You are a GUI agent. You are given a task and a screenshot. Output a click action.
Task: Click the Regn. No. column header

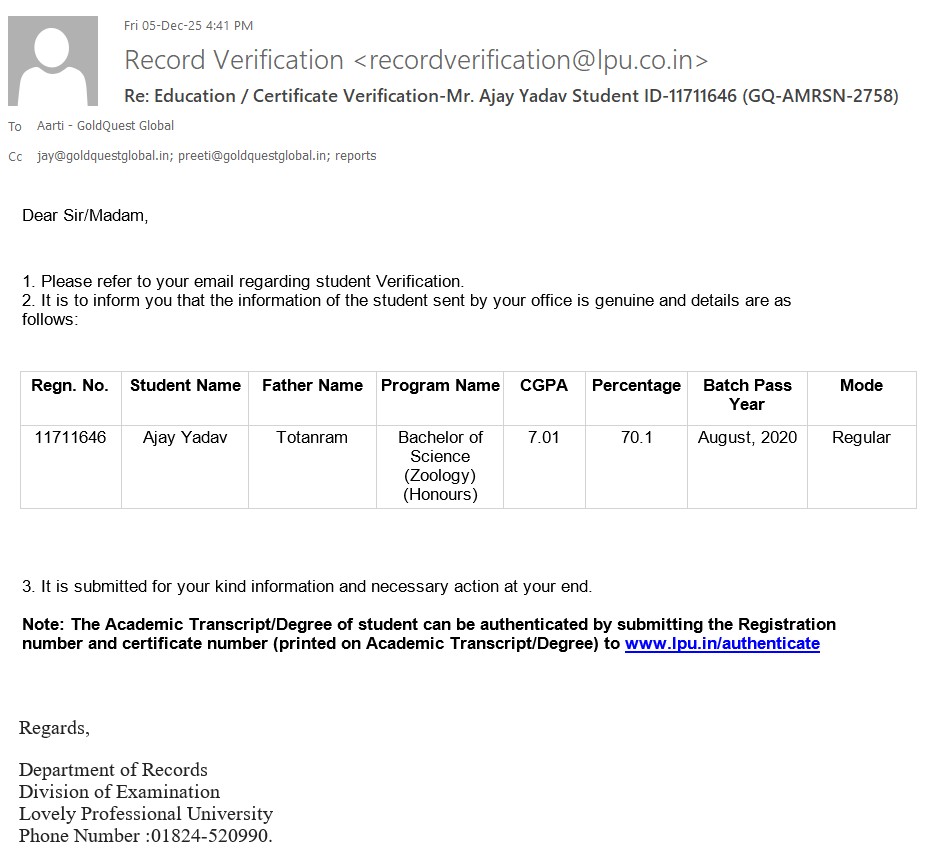coord(70,386)
